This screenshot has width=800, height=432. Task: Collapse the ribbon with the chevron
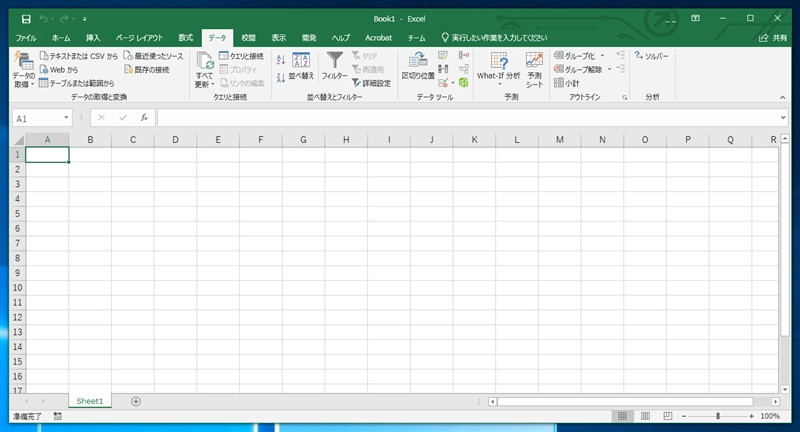(x=782, y=97)
